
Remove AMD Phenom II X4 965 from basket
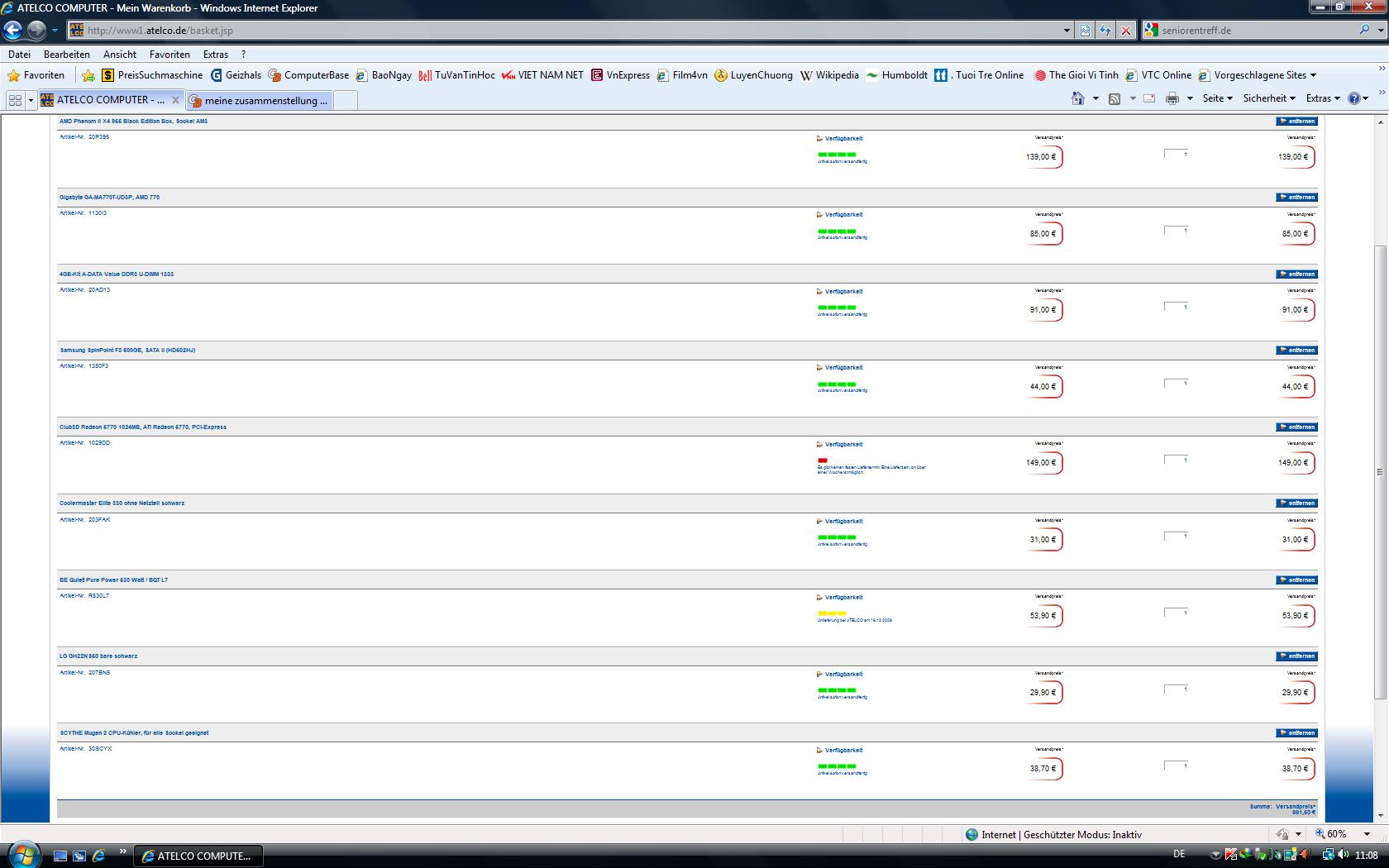point(1296,122)
